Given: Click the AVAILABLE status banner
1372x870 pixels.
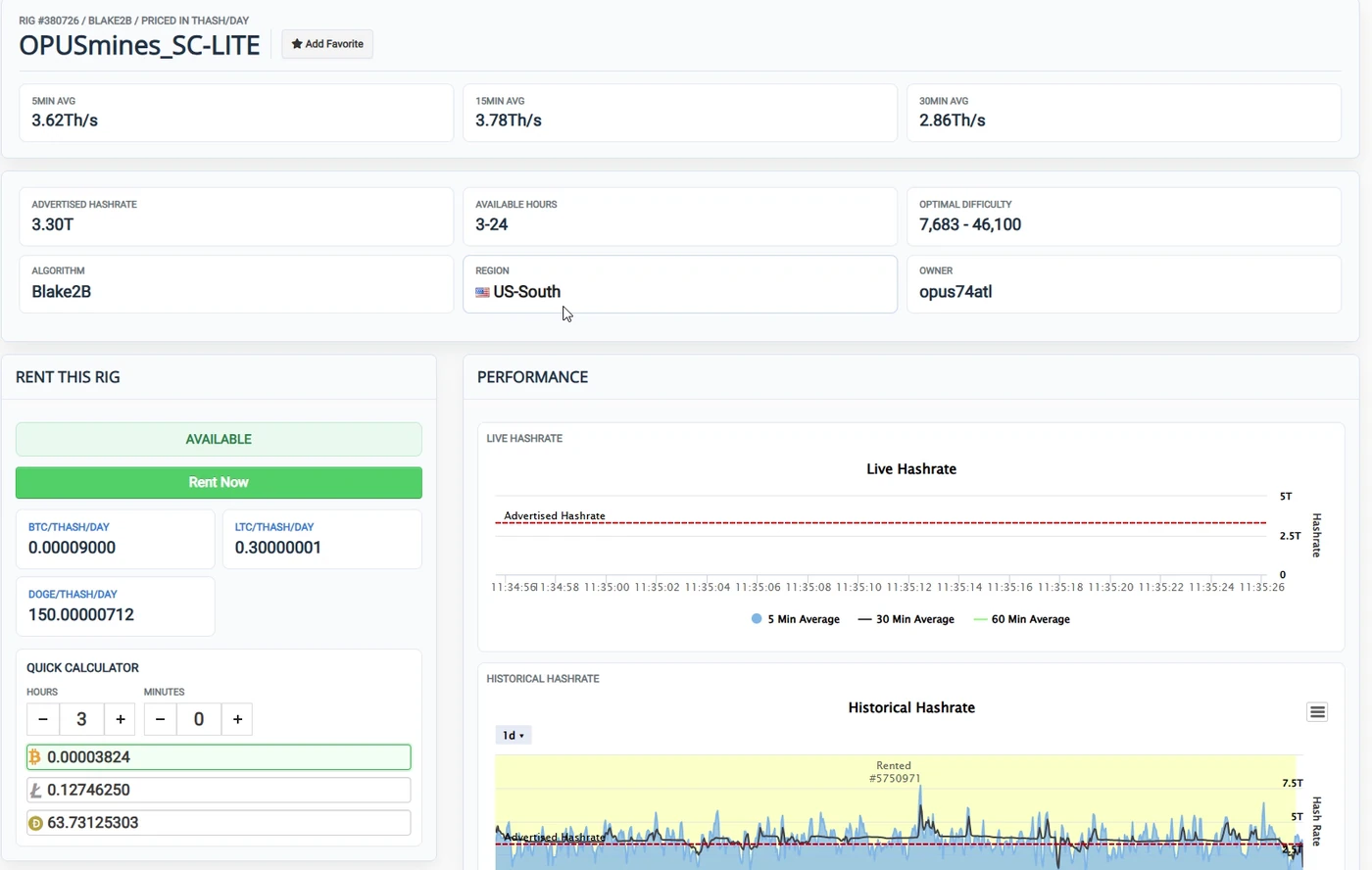Looking at the screenshot, I should click(219, 439).
